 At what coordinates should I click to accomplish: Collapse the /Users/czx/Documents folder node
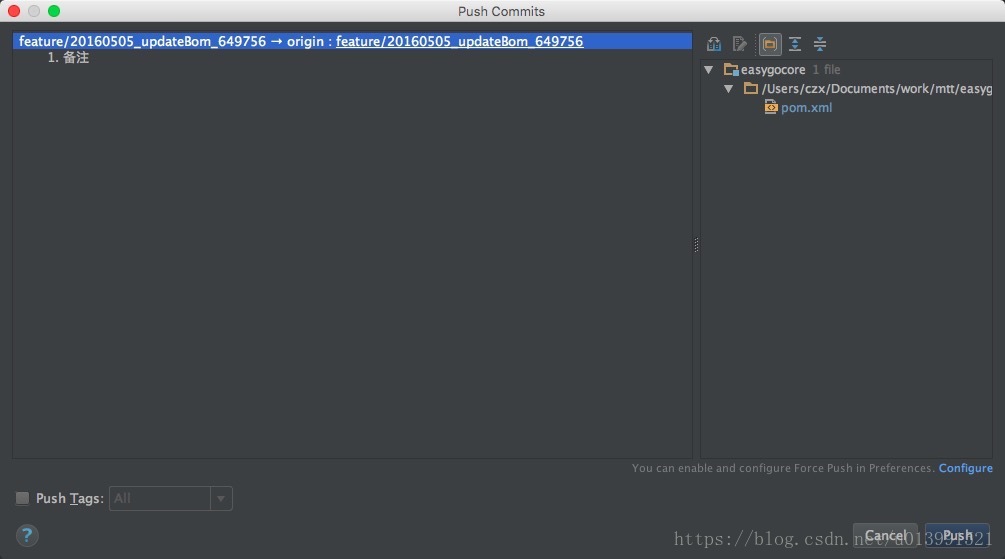729,88
